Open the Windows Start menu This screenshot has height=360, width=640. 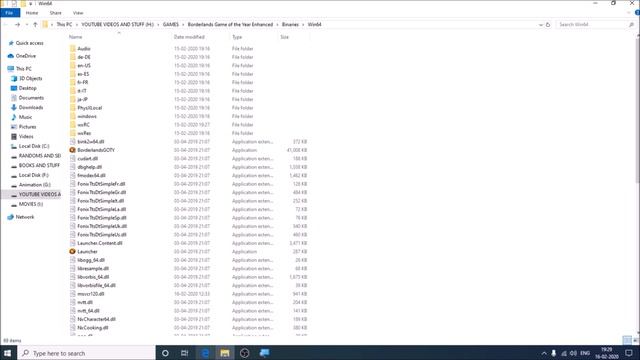pyautogui.click(x=8, y=353)
